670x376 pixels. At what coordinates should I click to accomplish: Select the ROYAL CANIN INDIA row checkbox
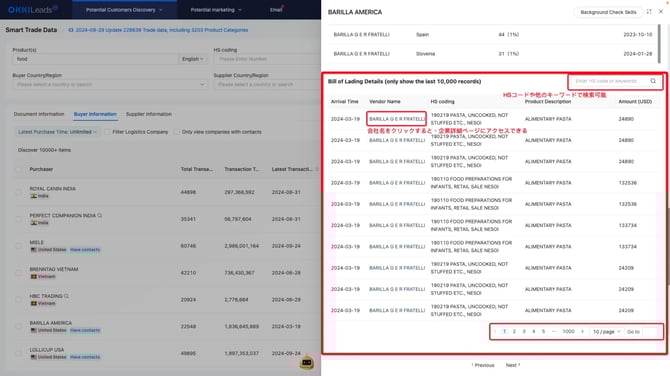(x=19, y=192)
